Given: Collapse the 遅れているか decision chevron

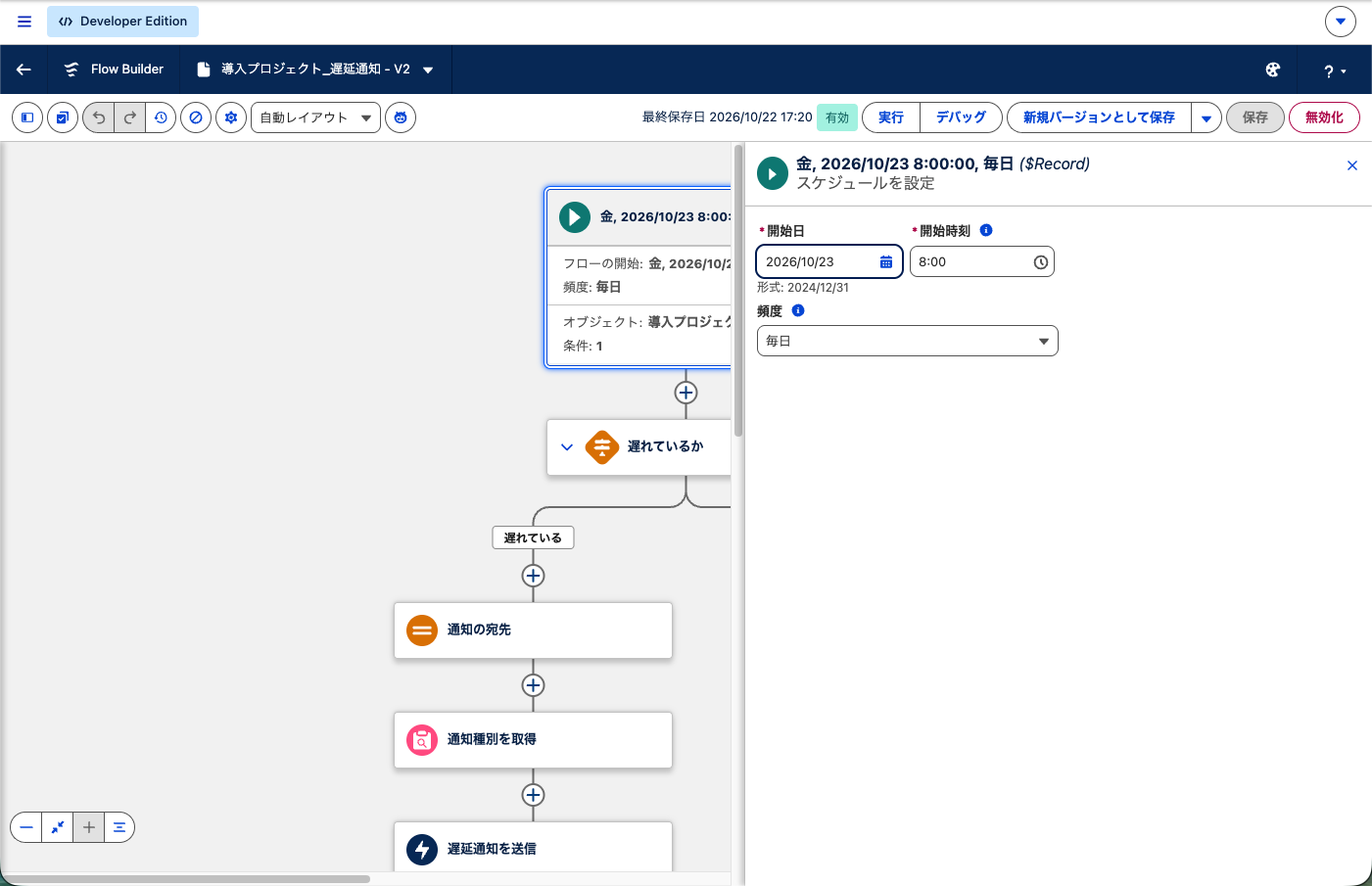Looking at the screenshot, I should pyautogui.click(x=567, y=446).
